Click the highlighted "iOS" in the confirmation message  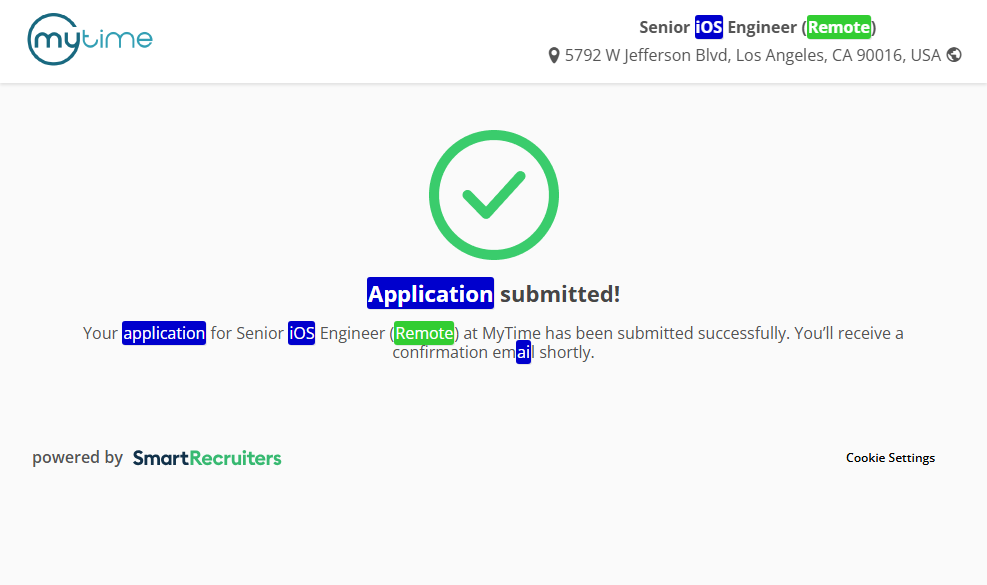[301, 333]
